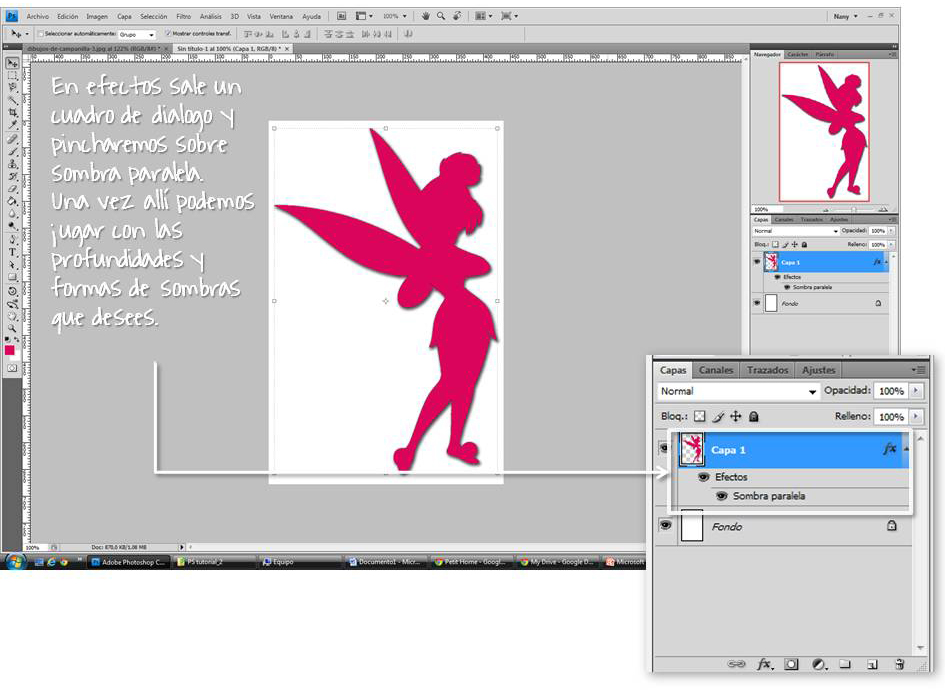Viewport: 945px width, 690px height.
Task: Create new group in enlarged Capas panel
Action: 845,664
